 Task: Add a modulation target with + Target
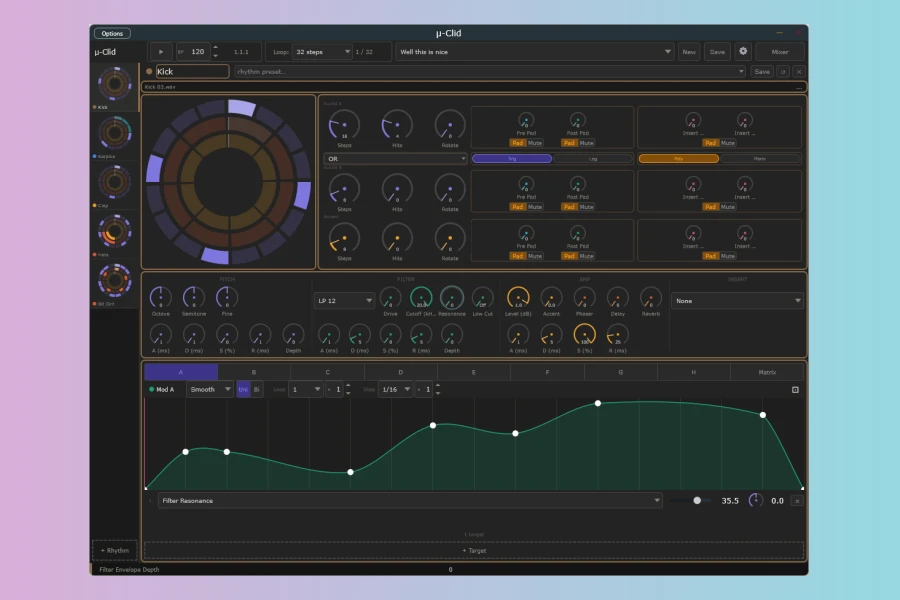coord(474,550)
